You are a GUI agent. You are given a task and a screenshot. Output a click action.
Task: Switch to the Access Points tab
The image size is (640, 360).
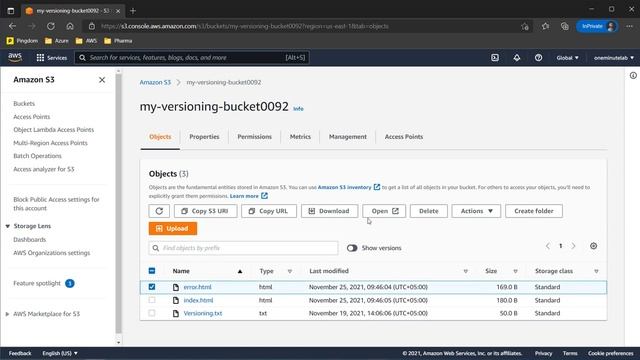click(x=404, y=137)
